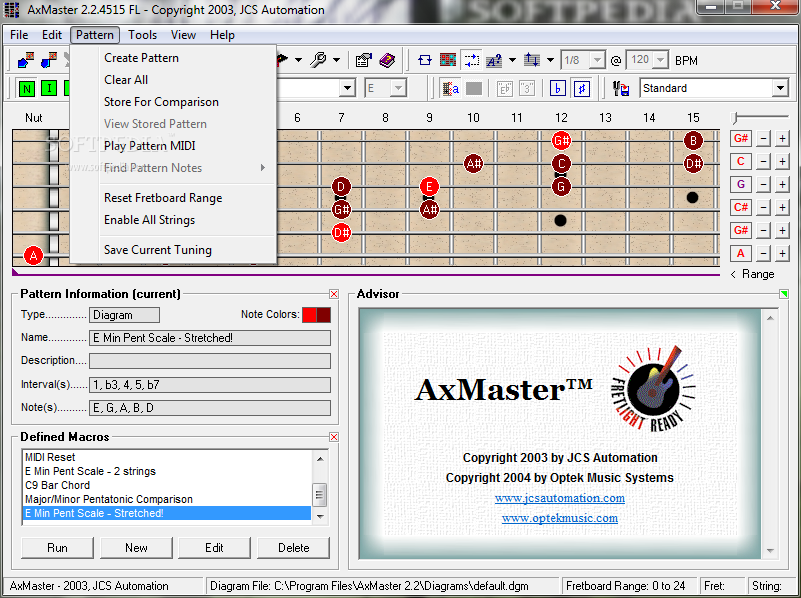
Task: Click the B note on fret 15
Action: [x=693, y=140]
